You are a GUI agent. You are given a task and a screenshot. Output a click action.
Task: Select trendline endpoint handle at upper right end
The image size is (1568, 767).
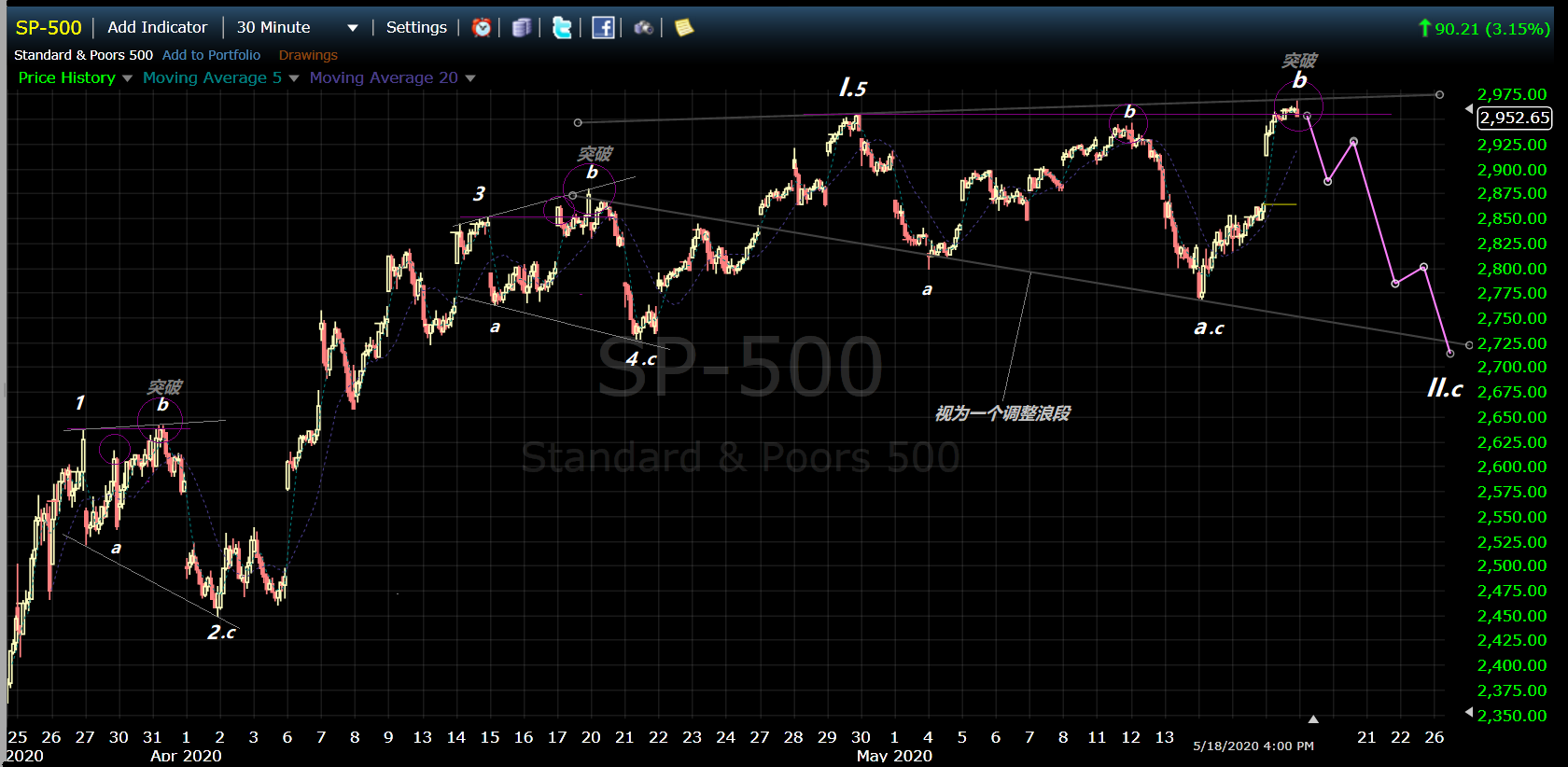pyautogui.click(x=1439, y=94)
